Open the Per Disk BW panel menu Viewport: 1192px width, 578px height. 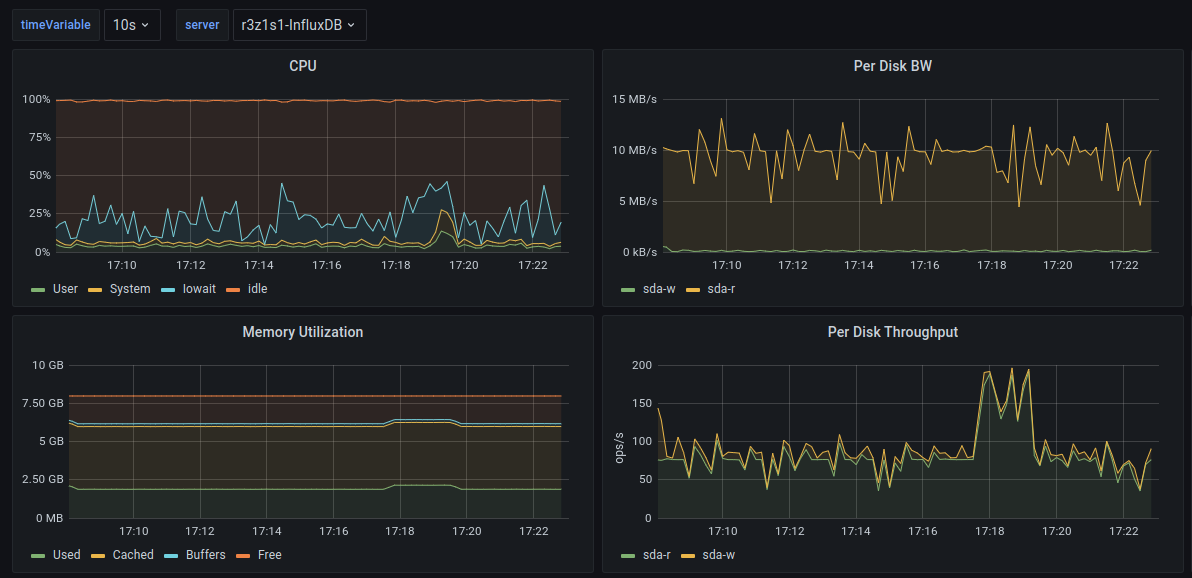893,66
